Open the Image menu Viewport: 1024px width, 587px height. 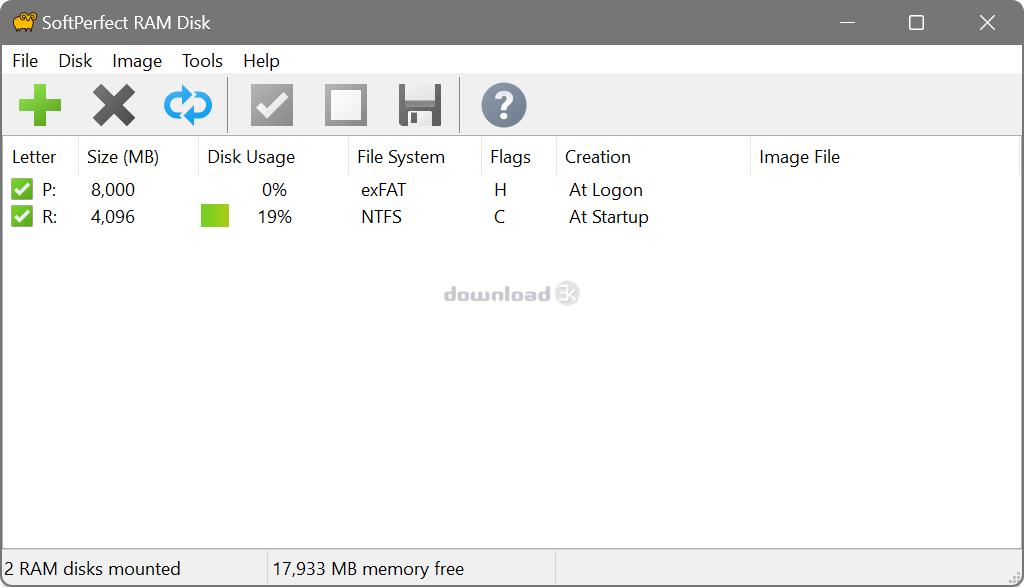point(136,61)
